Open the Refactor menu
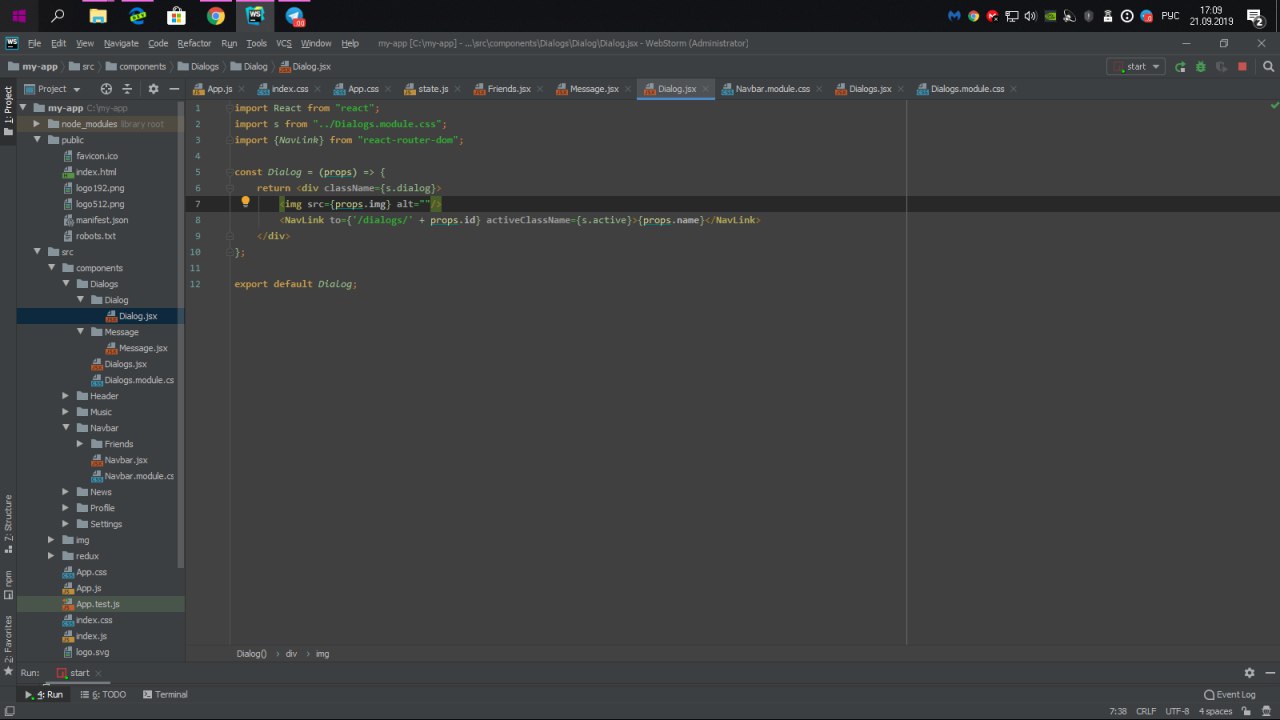The image size is (1280, 720). point(194,43)
